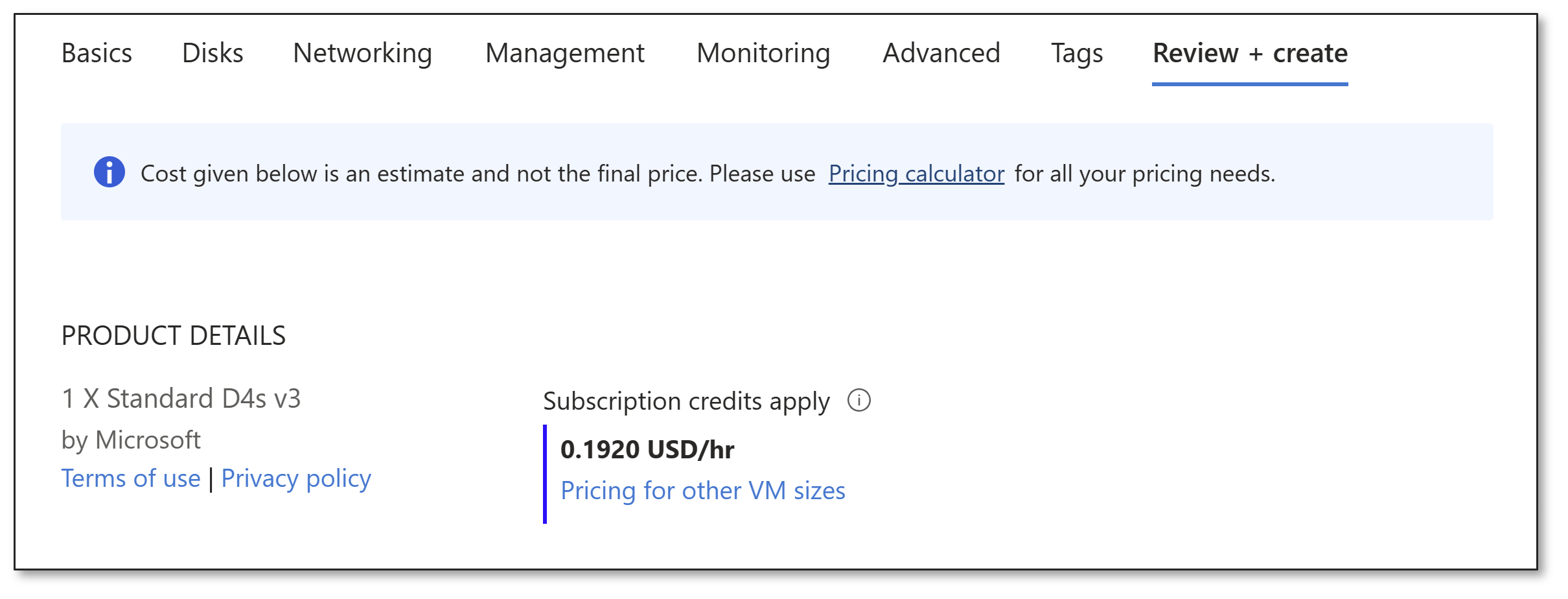Select the Management tab
Viewport: 1568px width, 599px height.
click(564, 53)
